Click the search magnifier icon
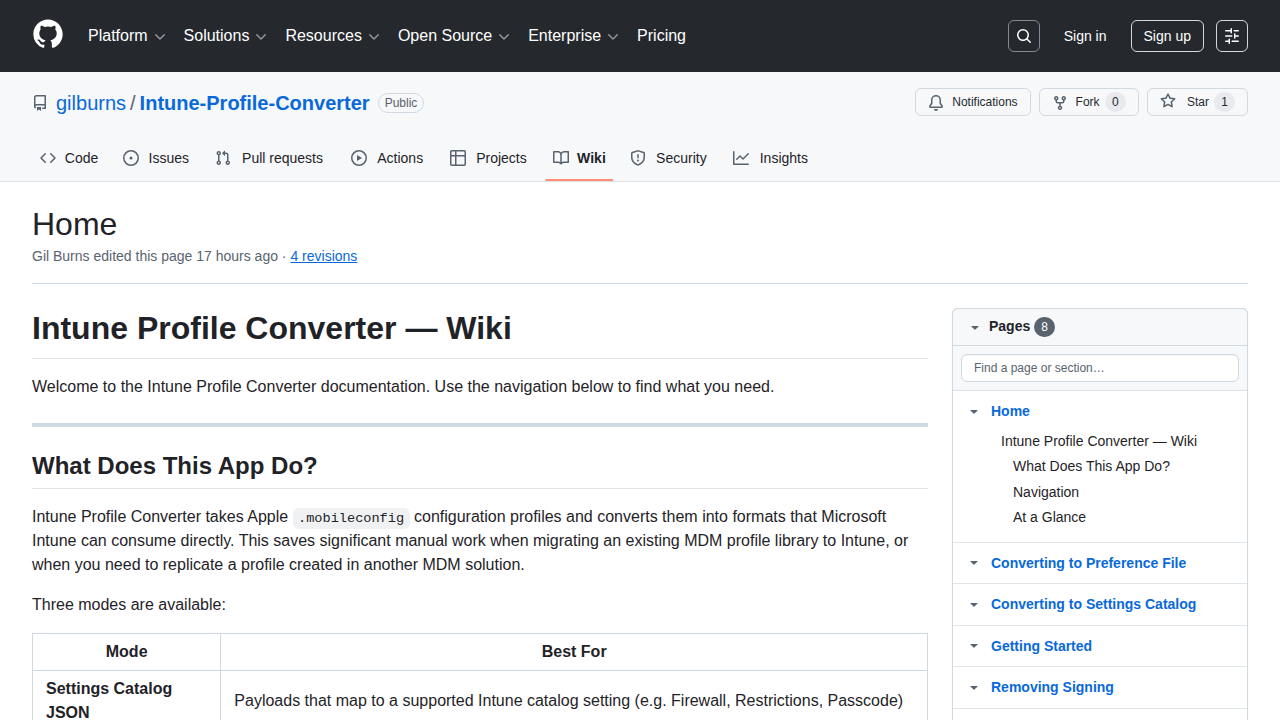Screen dimensions: 1280x720 (x=1024, y=36)
